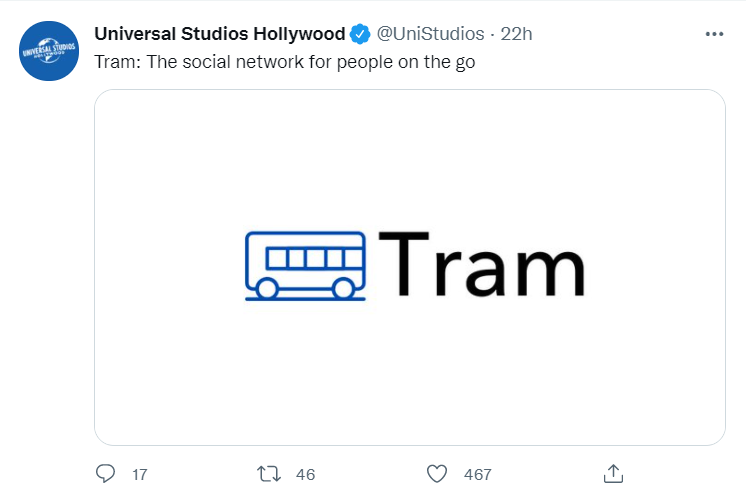Click the blue verified badge
The width and height of the screenshot is (747, 498).
pos(360,34)
